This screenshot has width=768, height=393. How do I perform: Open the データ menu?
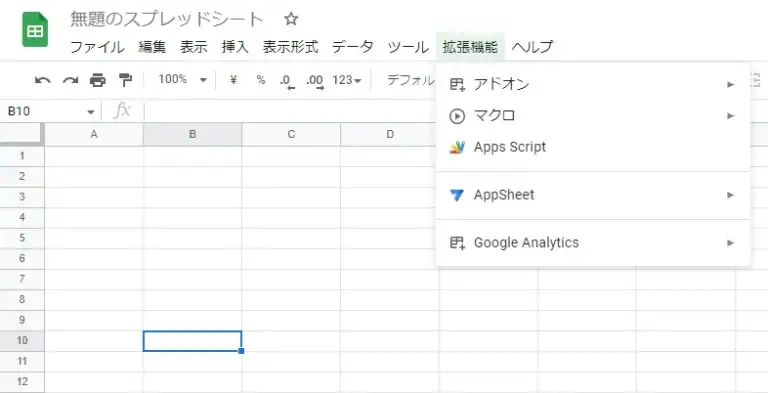click(x=353, y=47)
